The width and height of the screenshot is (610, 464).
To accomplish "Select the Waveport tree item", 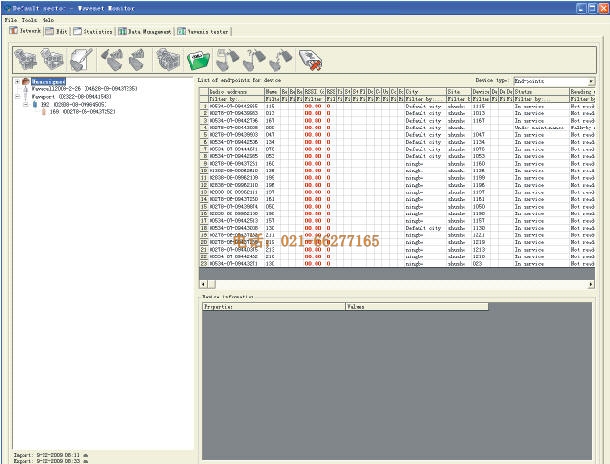I will pos(71,96).
